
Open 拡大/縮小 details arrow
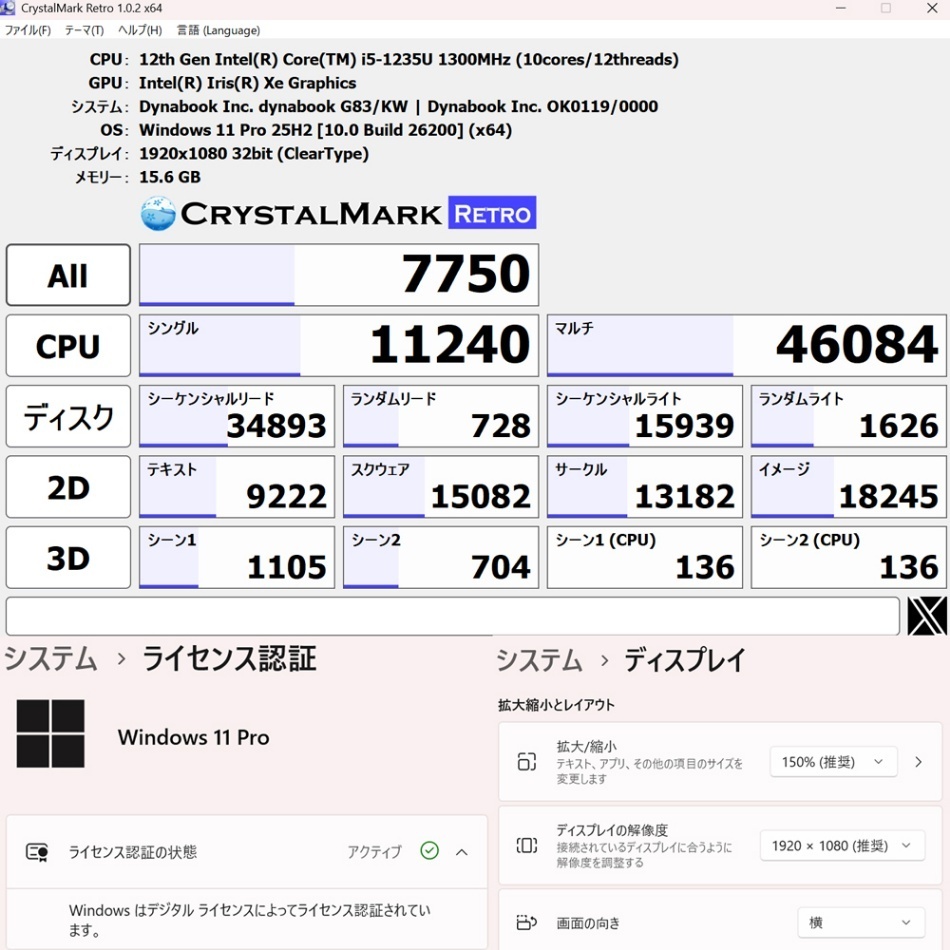tap(918, 762)
